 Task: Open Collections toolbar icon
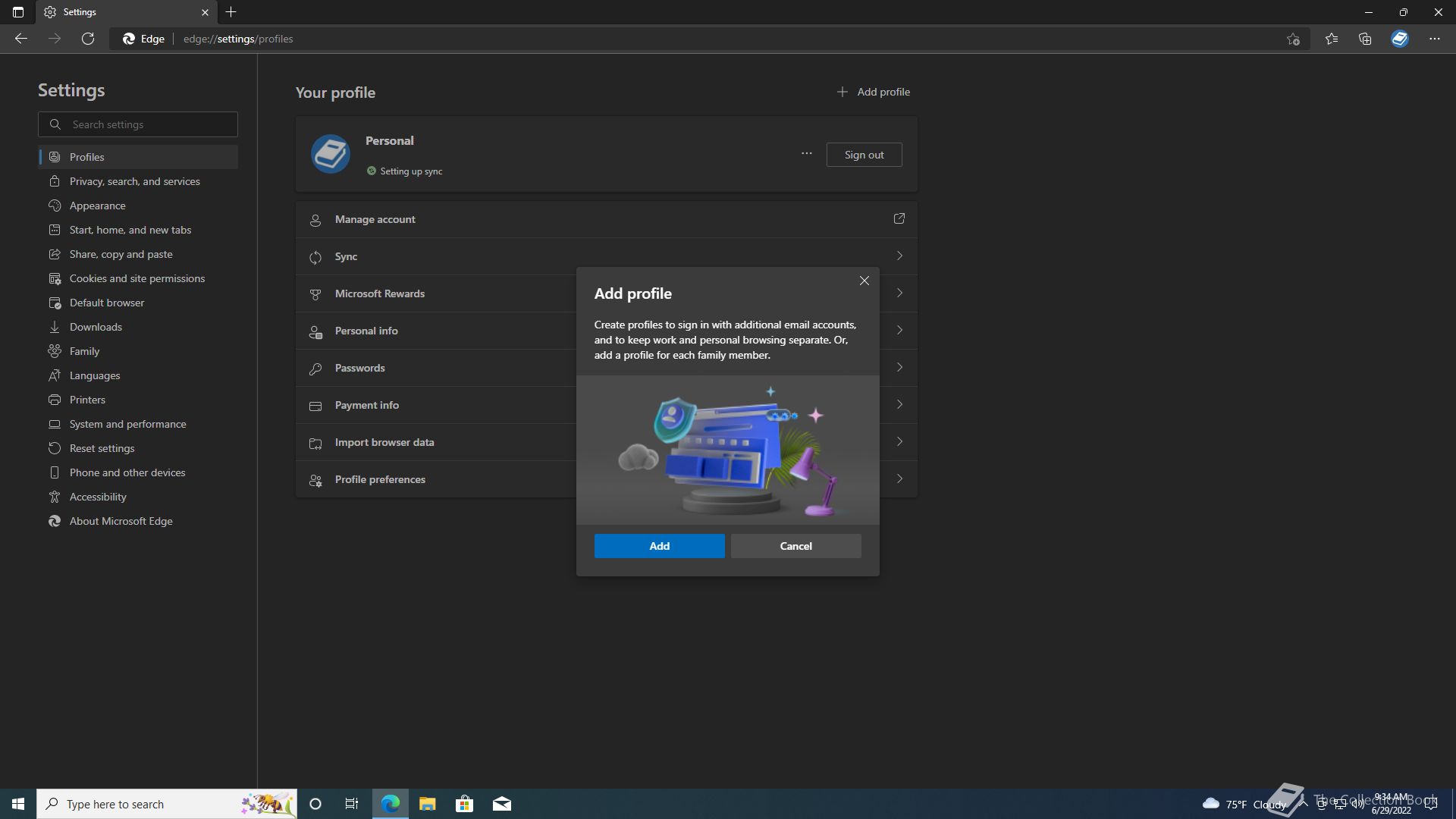1365,39
